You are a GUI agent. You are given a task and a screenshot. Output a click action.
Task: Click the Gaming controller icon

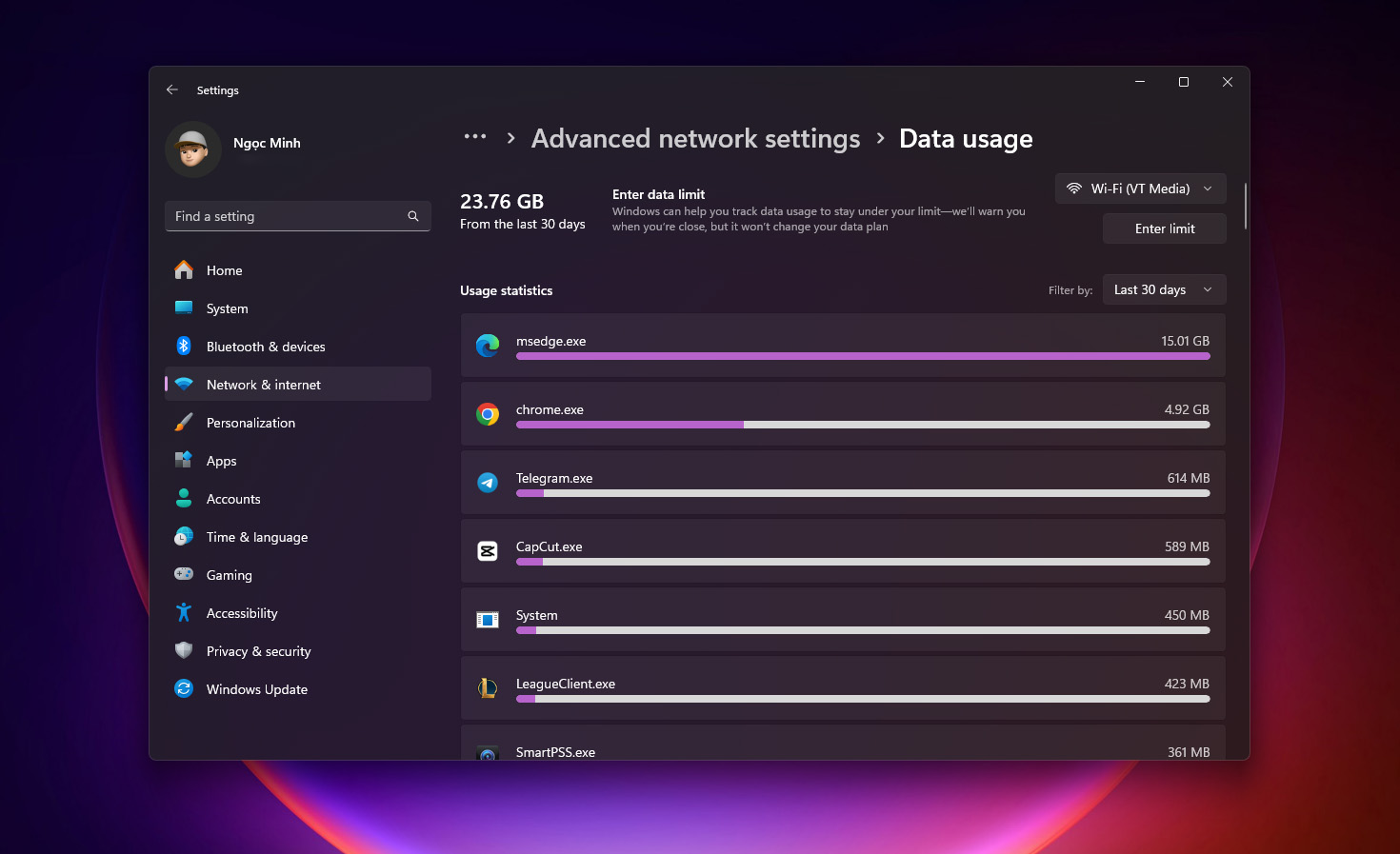(x=184, y=574)
